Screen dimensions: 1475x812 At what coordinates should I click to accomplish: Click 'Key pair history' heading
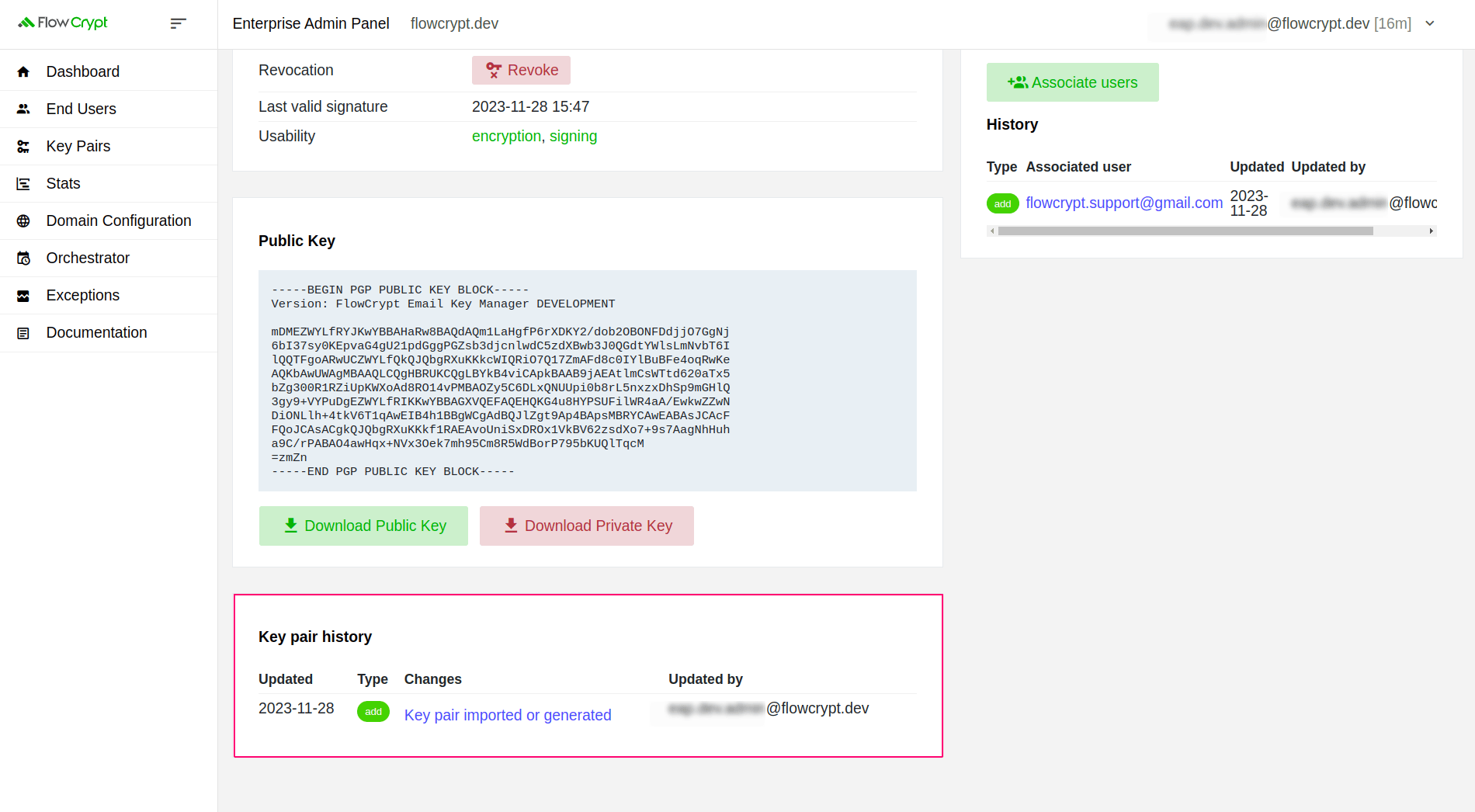(x=315, y=637)
